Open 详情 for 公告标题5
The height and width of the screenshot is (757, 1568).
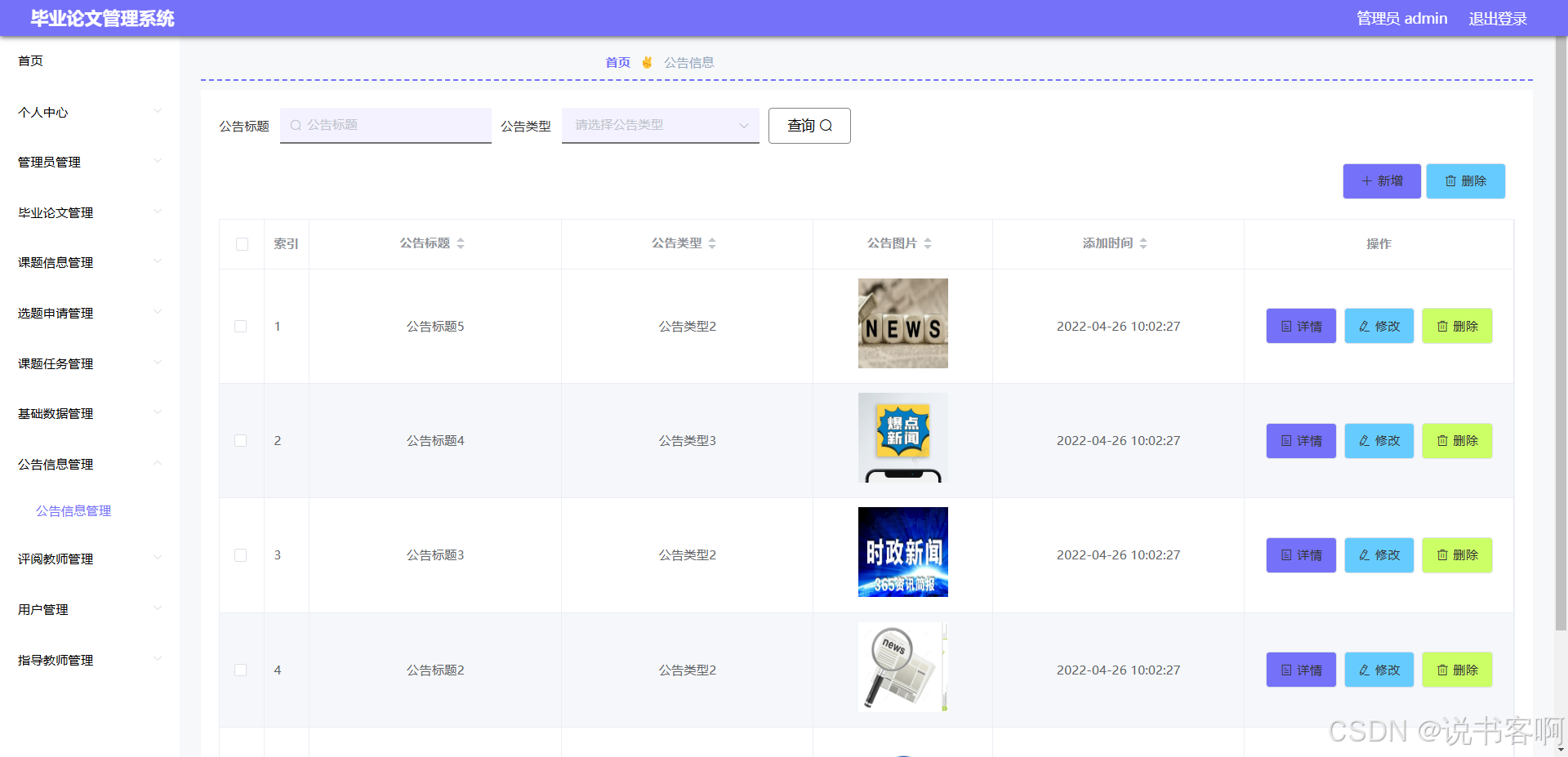(1301, 326)
